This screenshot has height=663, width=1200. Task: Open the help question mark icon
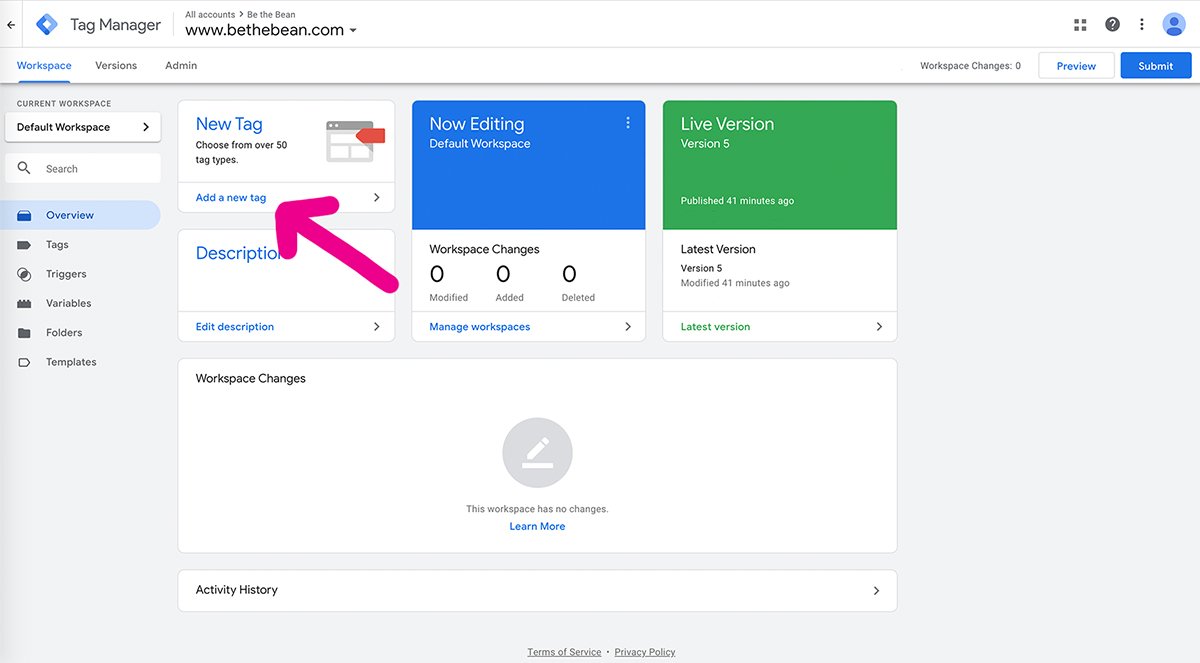tap(1112, 24)
